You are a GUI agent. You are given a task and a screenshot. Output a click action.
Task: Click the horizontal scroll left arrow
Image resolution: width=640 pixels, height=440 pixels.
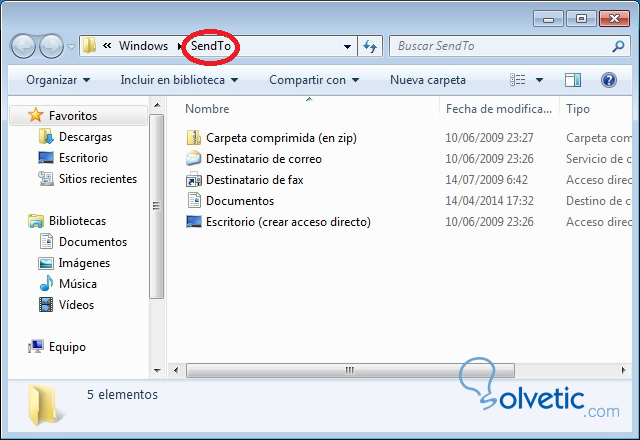coord(176,371)
